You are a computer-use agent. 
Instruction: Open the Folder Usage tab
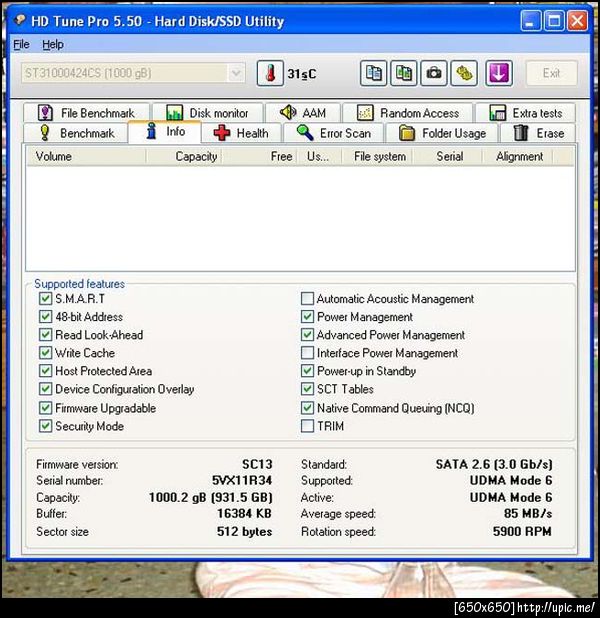click(x=442, y=133)
